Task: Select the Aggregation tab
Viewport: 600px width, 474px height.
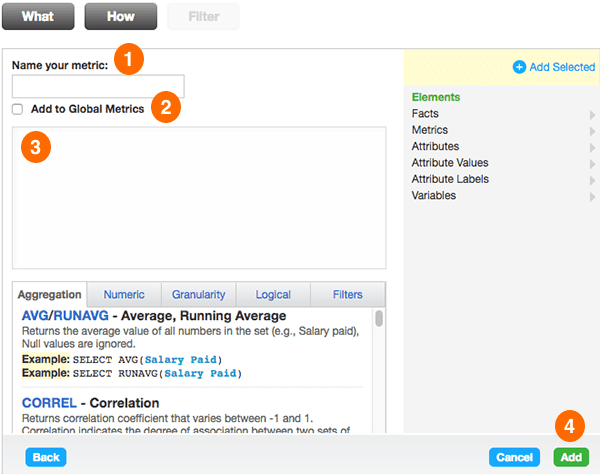Action: 50,295
